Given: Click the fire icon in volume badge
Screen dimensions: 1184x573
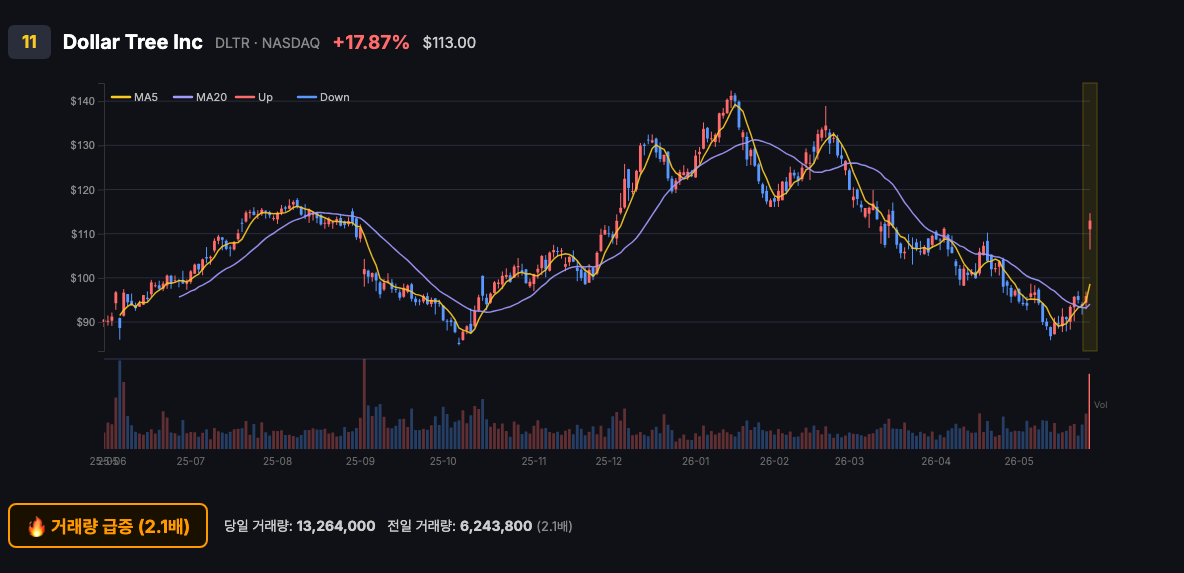Looking at the screenshot, I should tap(36, 526).
